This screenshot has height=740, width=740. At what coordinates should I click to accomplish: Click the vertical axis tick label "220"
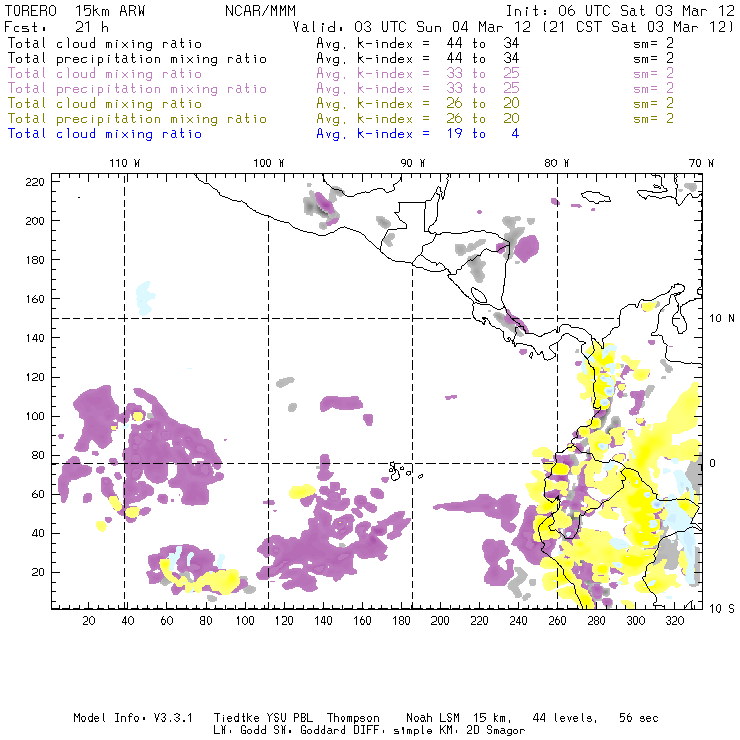pyautogui.click(x=35, y=182)
